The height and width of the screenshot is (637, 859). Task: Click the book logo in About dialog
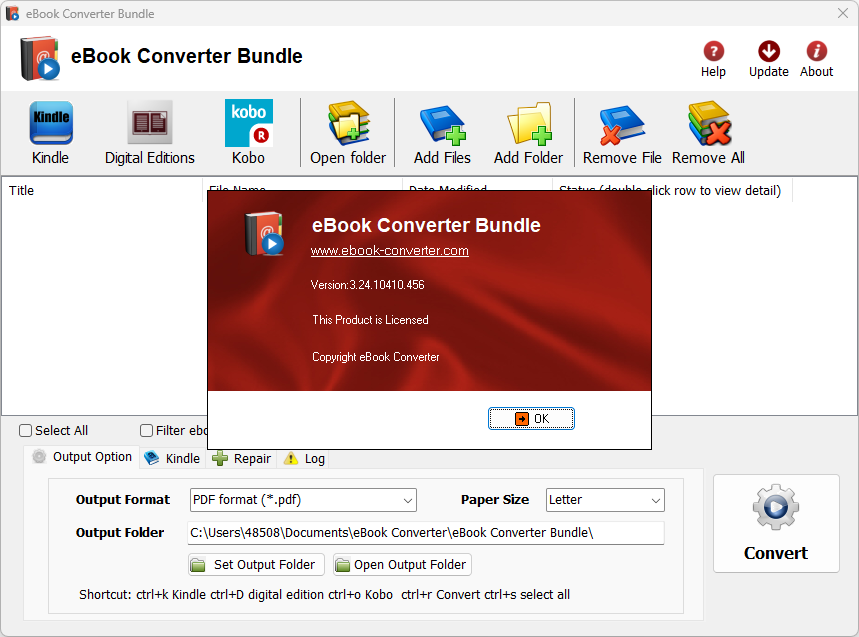264,233
